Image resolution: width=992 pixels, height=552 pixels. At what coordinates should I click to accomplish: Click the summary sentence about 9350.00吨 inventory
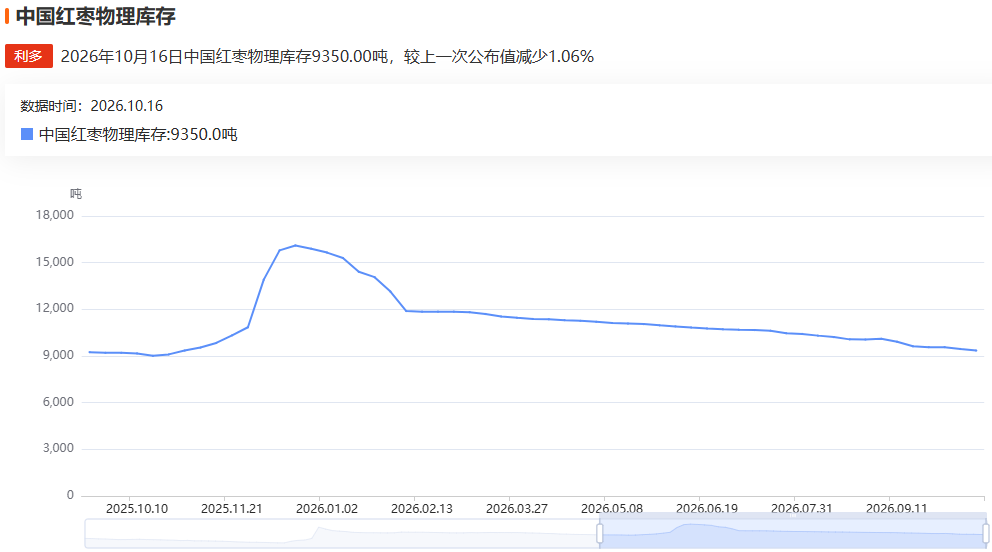click(x=327, y=56)
